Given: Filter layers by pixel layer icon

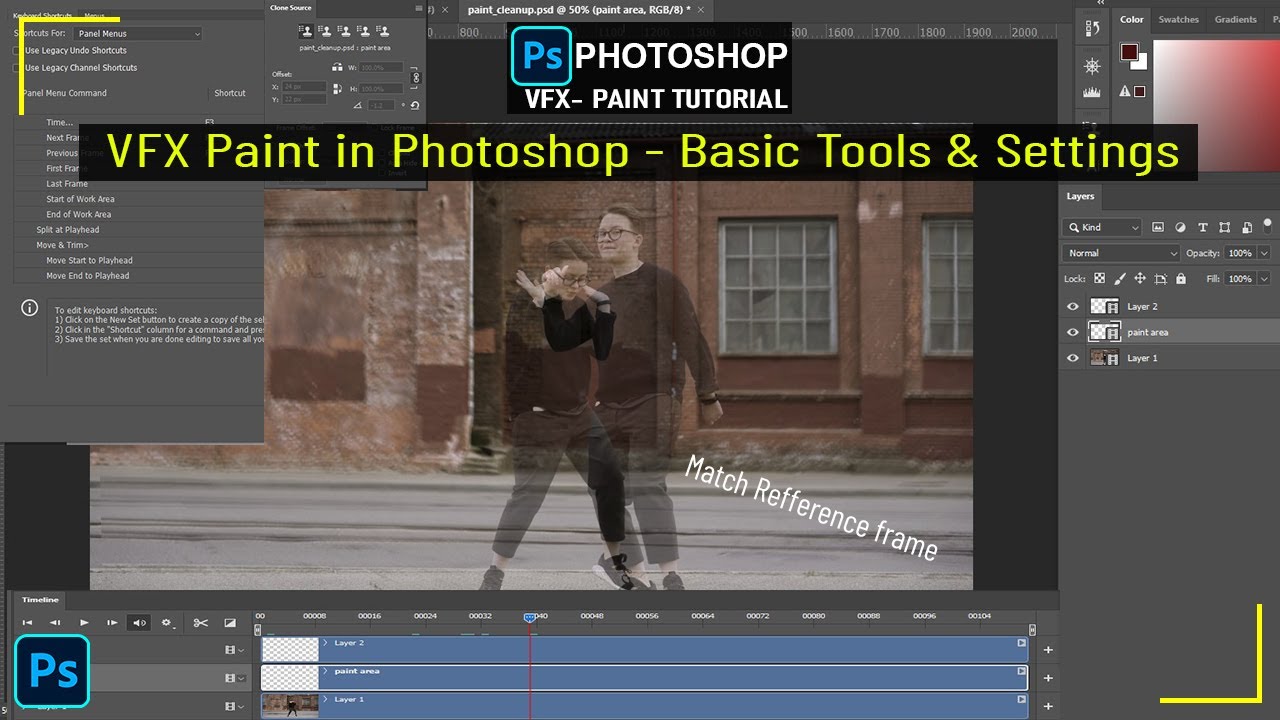Looking at the screenshot, I should pos(1158,227).
